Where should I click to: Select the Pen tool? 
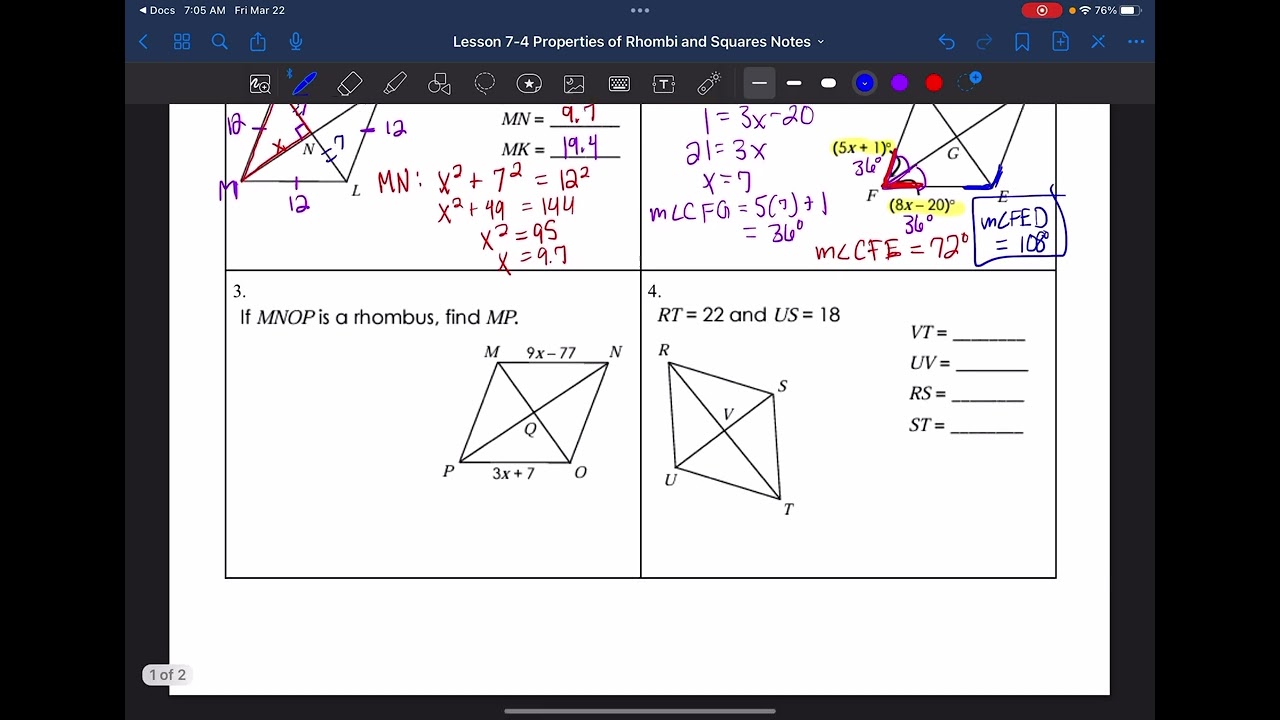[304, 83]
